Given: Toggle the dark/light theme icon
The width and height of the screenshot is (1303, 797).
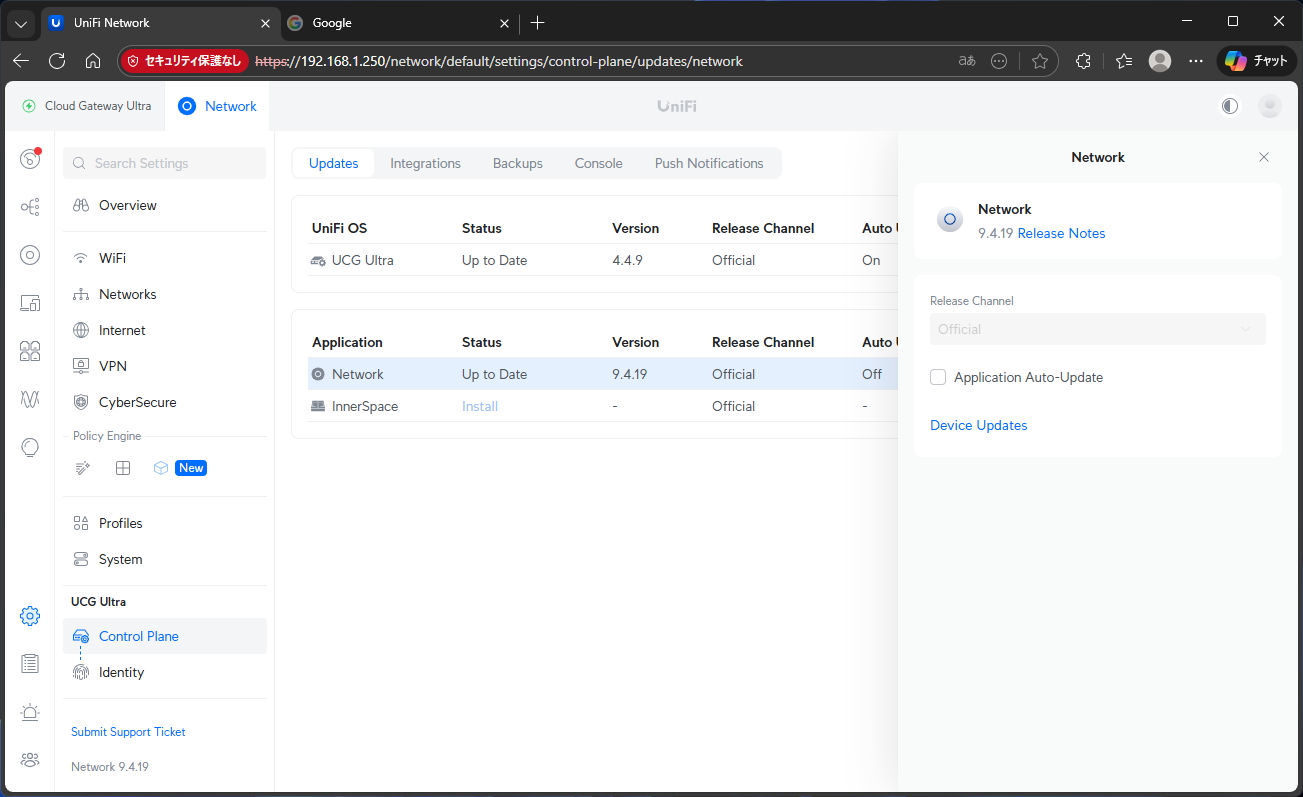Looking at the screenshot, I should 1230,106.
